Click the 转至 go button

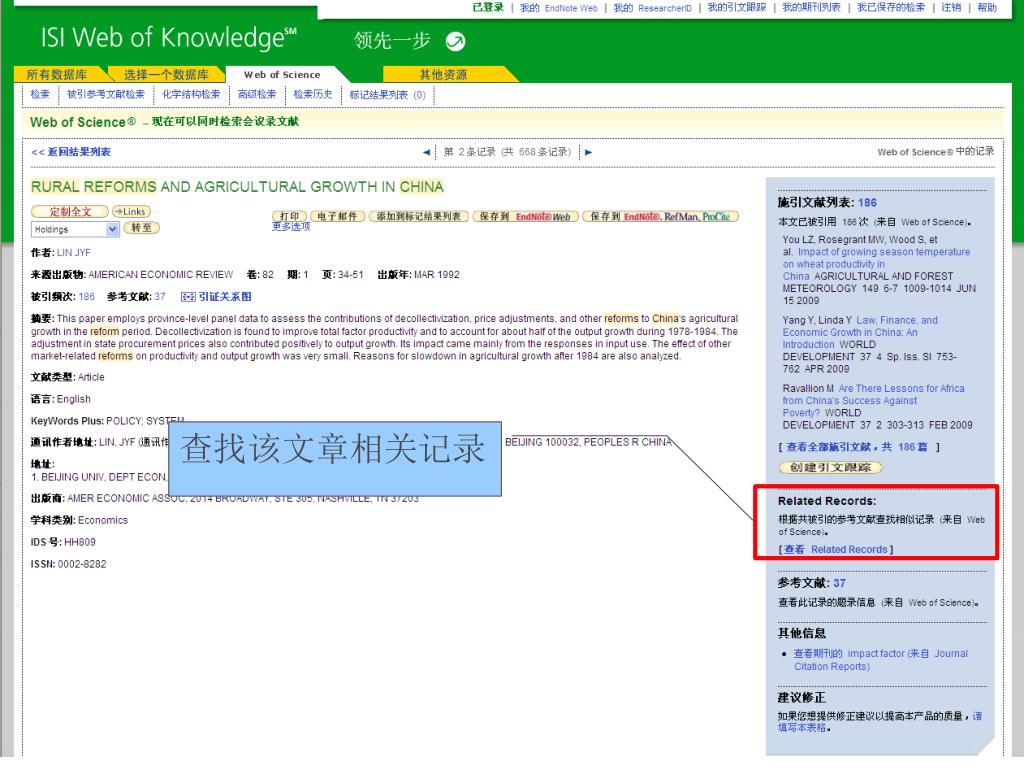(141, 228)
